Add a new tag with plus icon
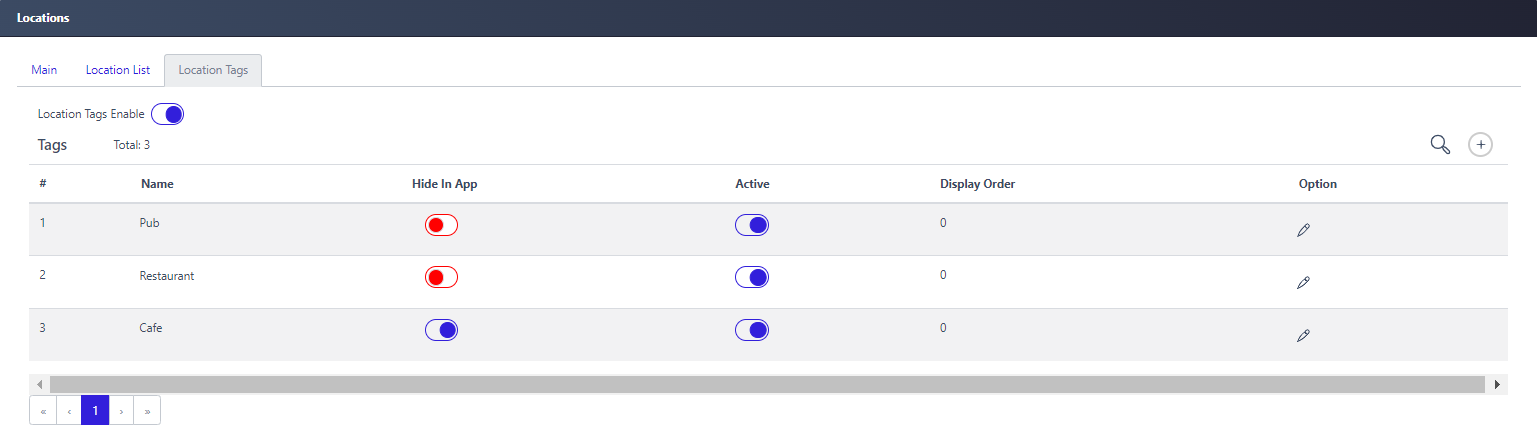 tap(1480, 145)
